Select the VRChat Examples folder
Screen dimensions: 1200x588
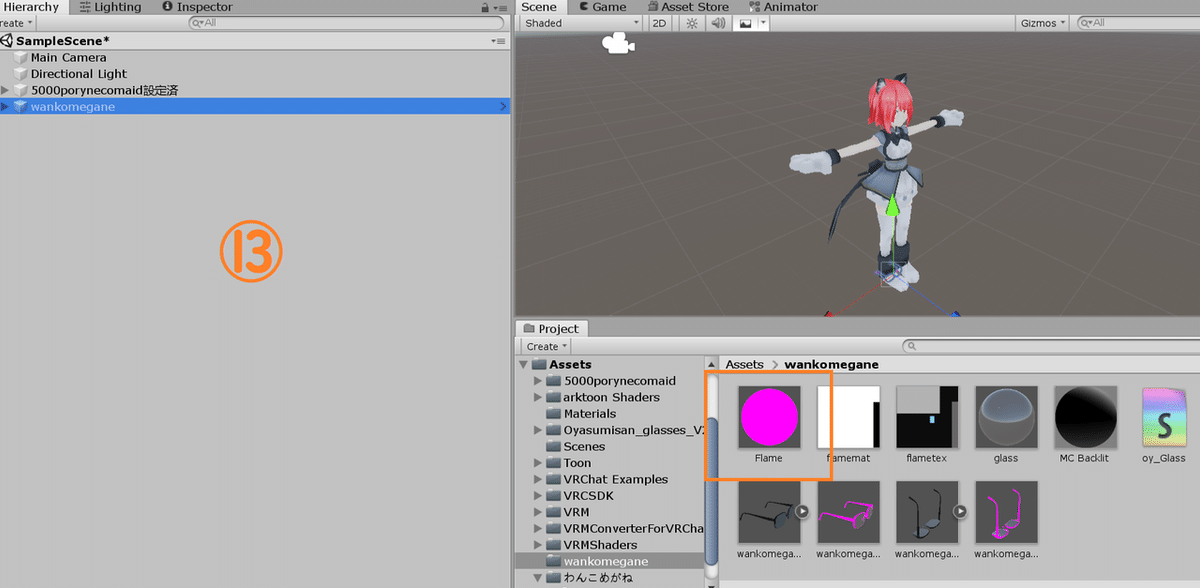coord(615,479)
